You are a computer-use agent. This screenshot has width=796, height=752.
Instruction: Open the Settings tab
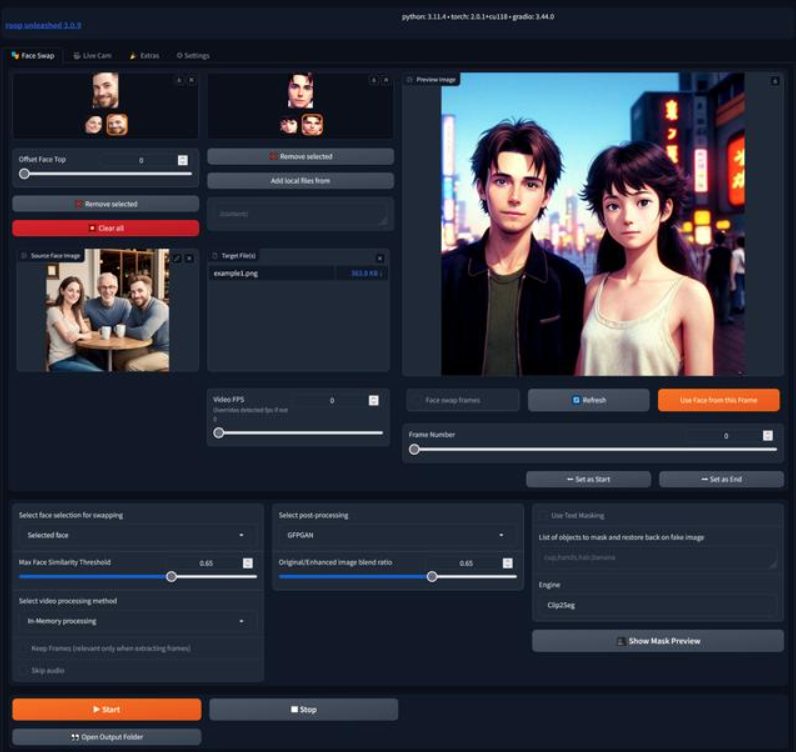pos(193,55)
